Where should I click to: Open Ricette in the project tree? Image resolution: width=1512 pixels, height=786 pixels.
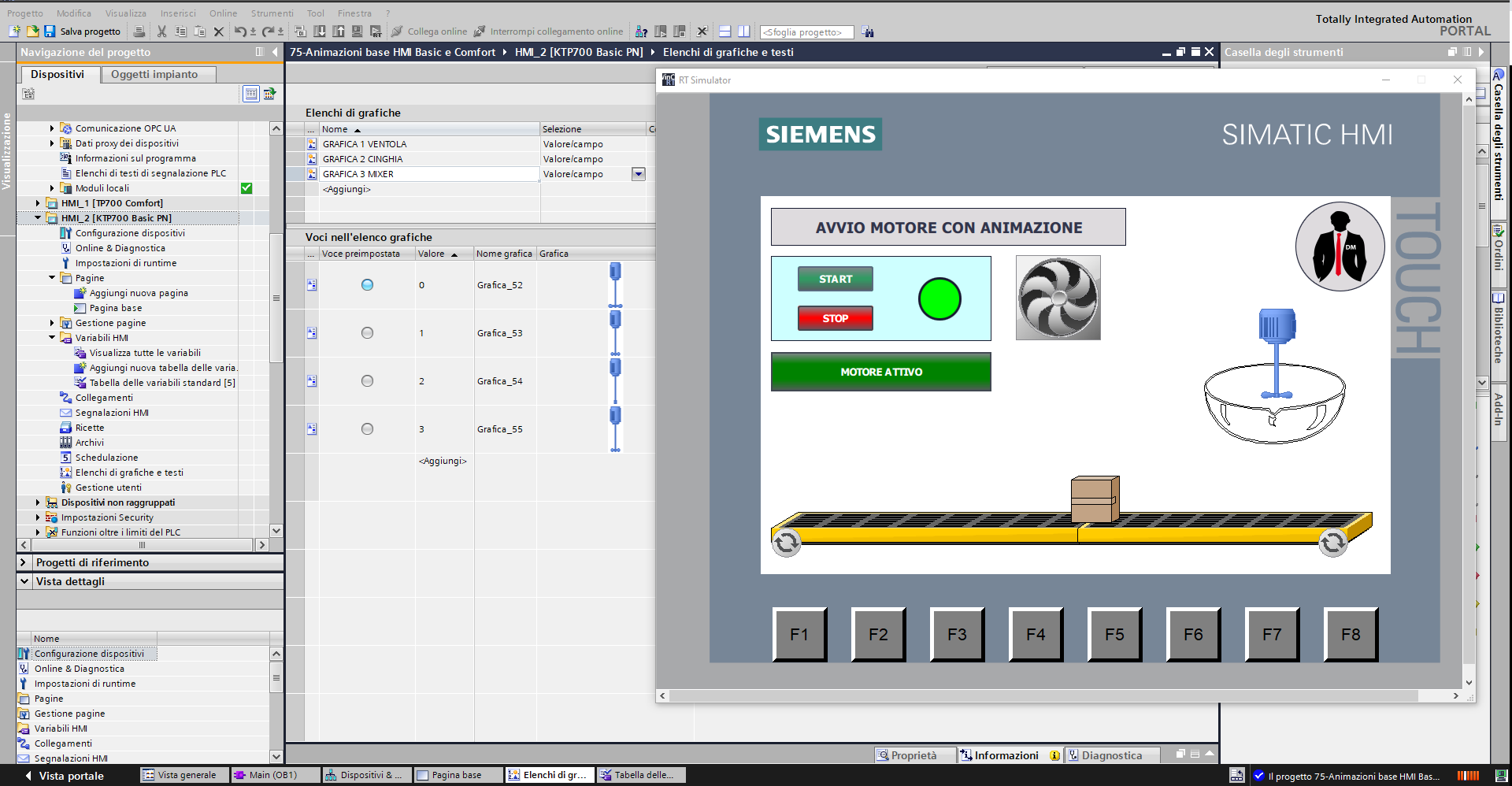coord(89,428)
